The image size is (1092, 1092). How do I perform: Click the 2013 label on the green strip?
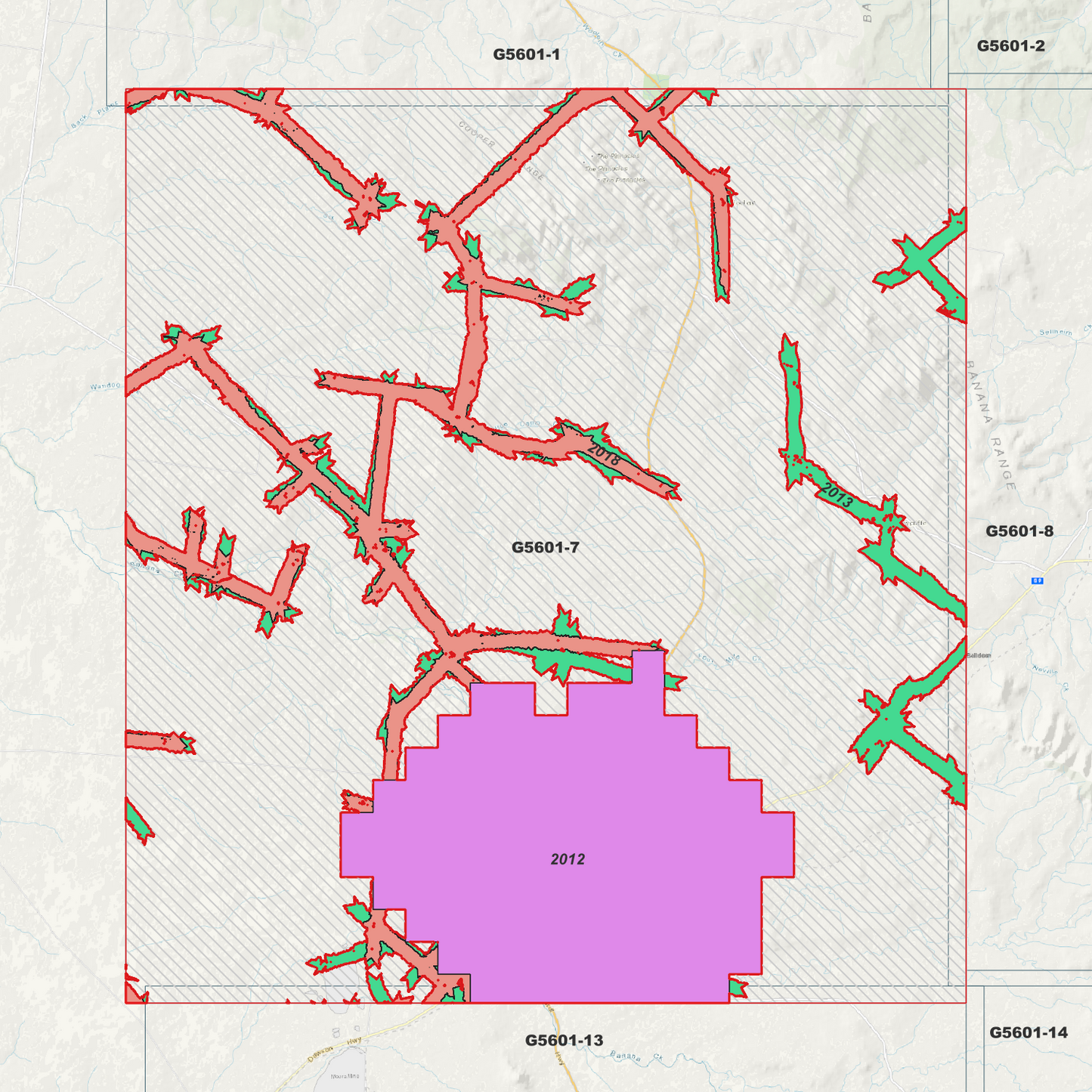click(837, 495)
